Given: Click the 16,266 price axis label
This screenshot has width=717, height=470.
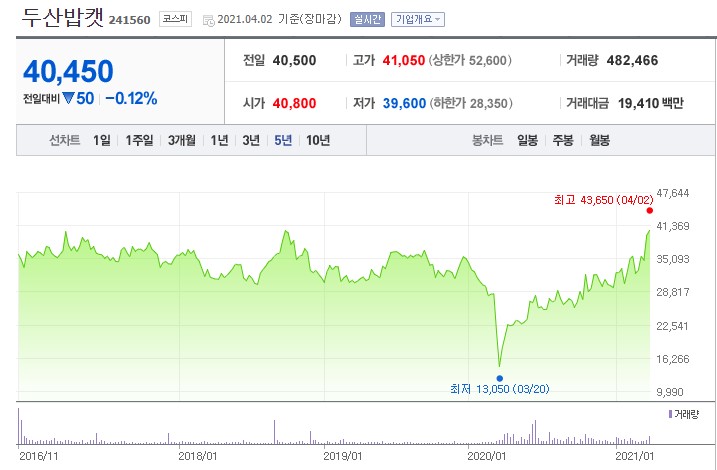Looking at the screenshot, I should [673, 359].
